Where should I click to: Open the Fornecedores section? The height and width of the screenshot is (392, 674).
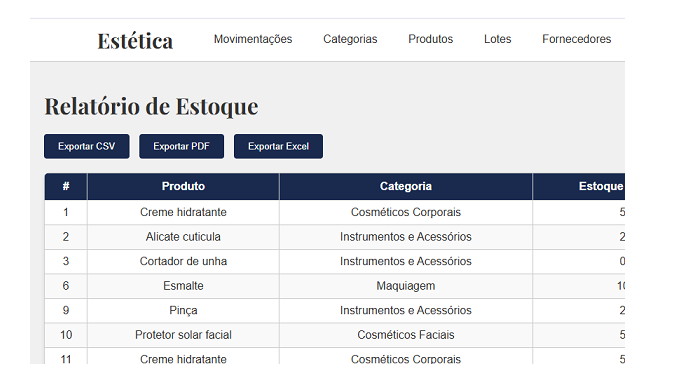576,39
